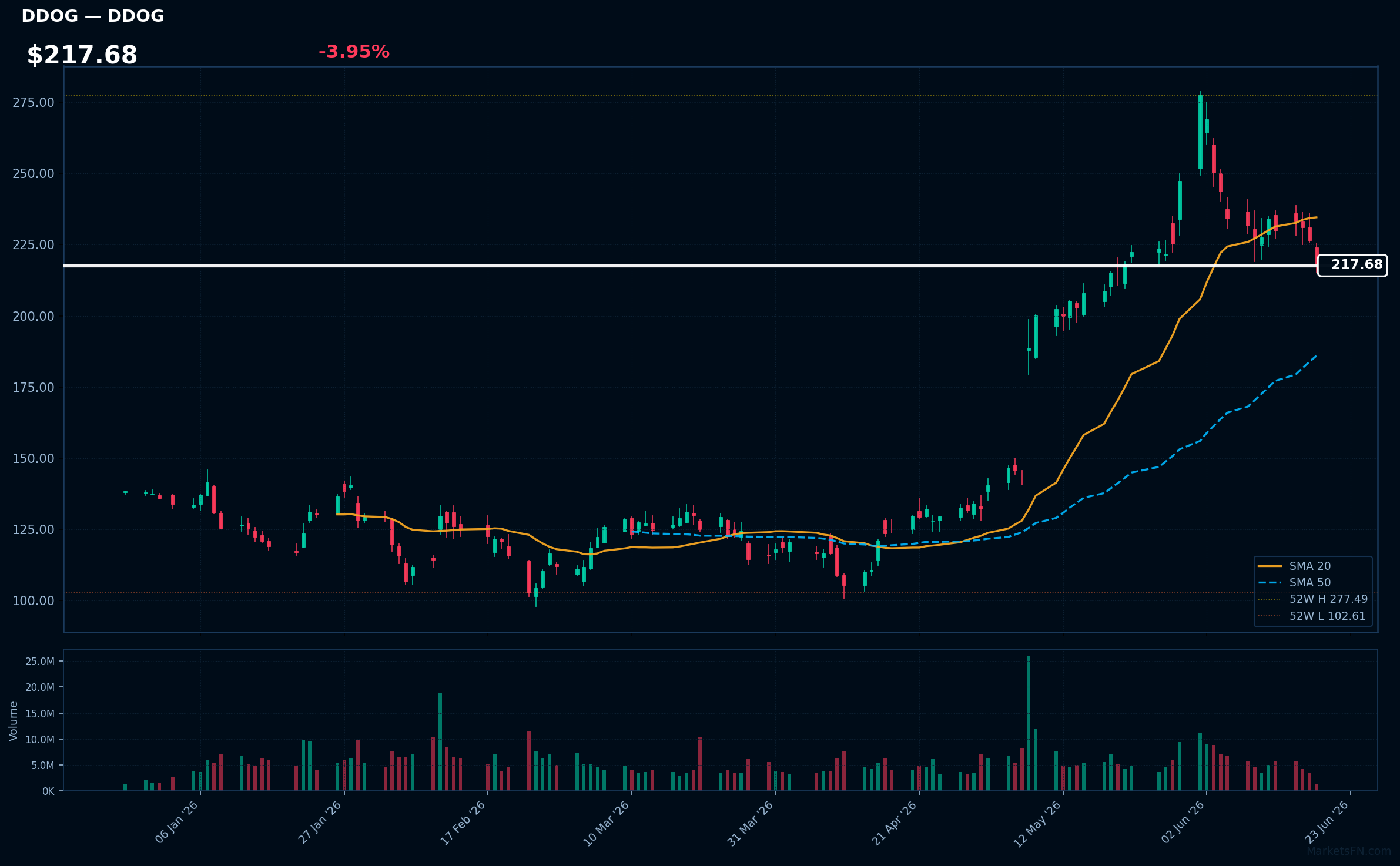
Task: Click the "200.00" price axis label
Action: [x=34, y=317]
